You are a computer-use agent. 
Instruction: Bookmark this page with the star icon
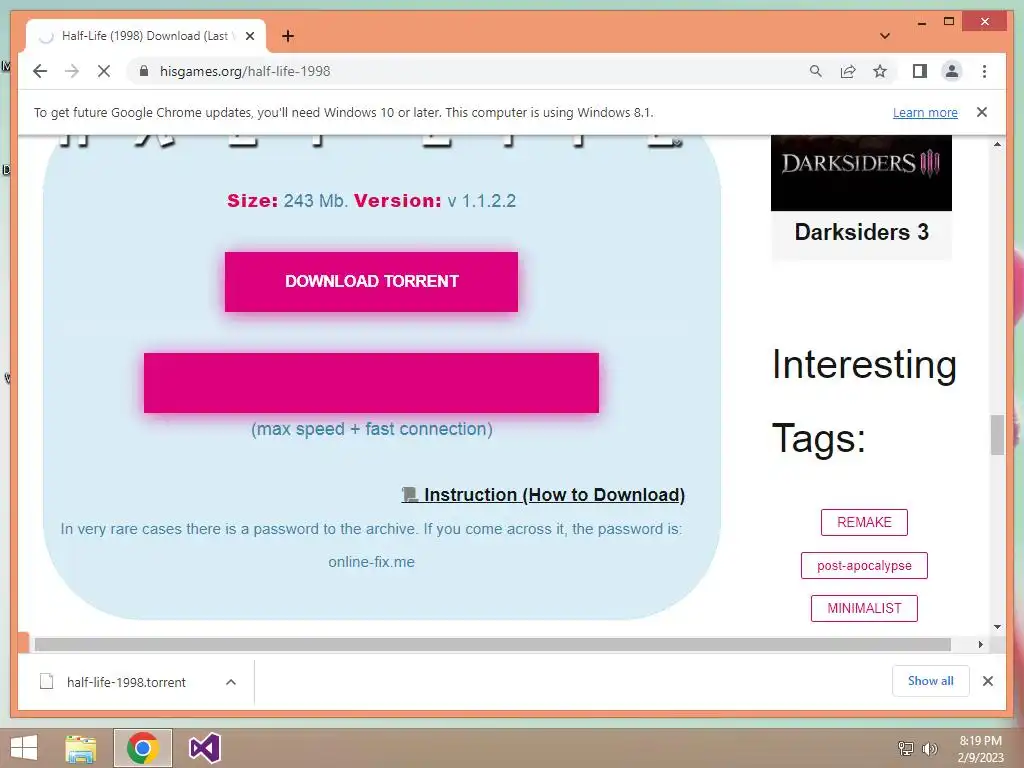(x=880, y=71)
